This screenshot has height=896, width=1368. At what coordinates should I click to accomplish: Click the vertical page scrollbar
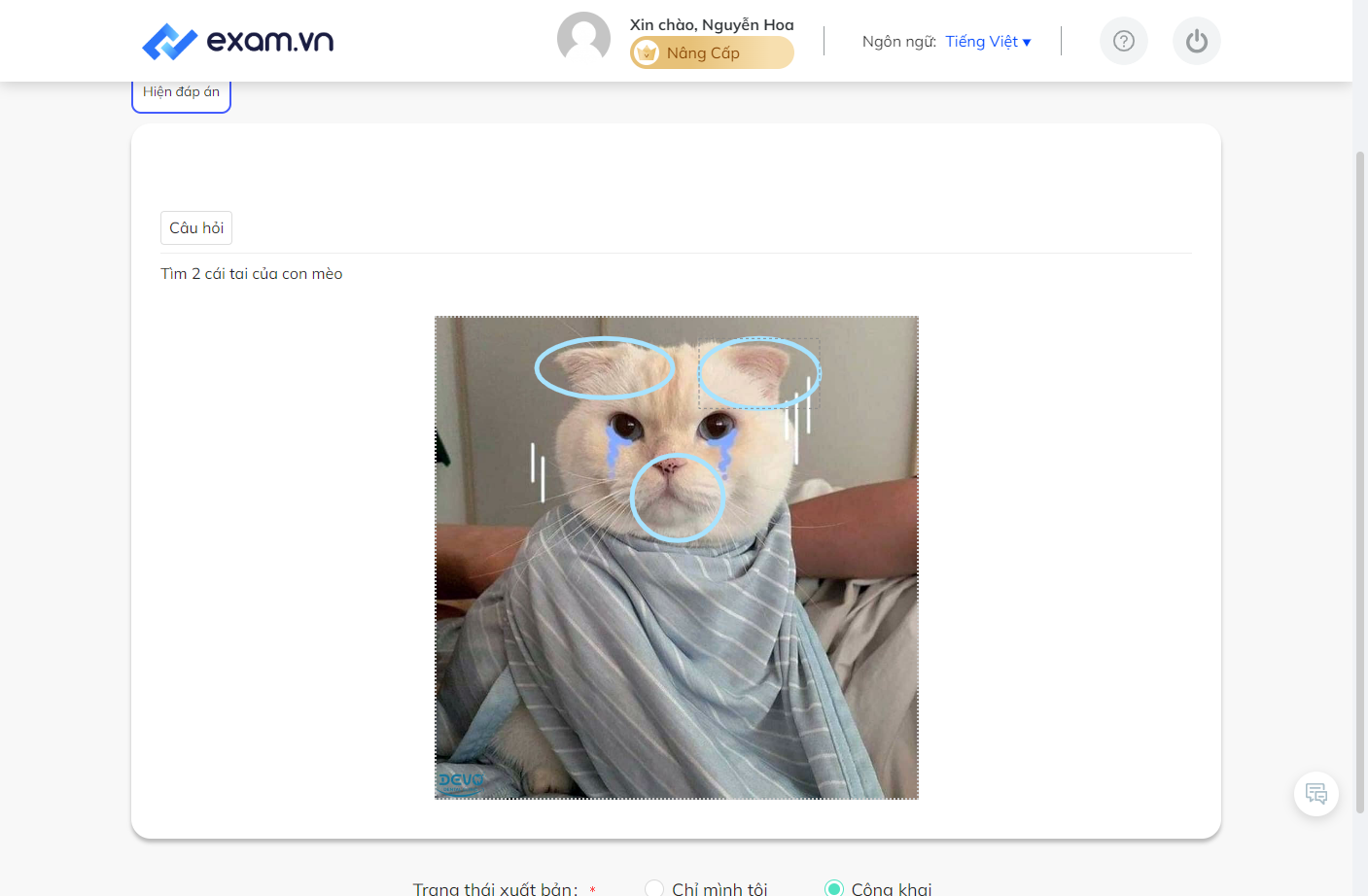pos(1360,481)
